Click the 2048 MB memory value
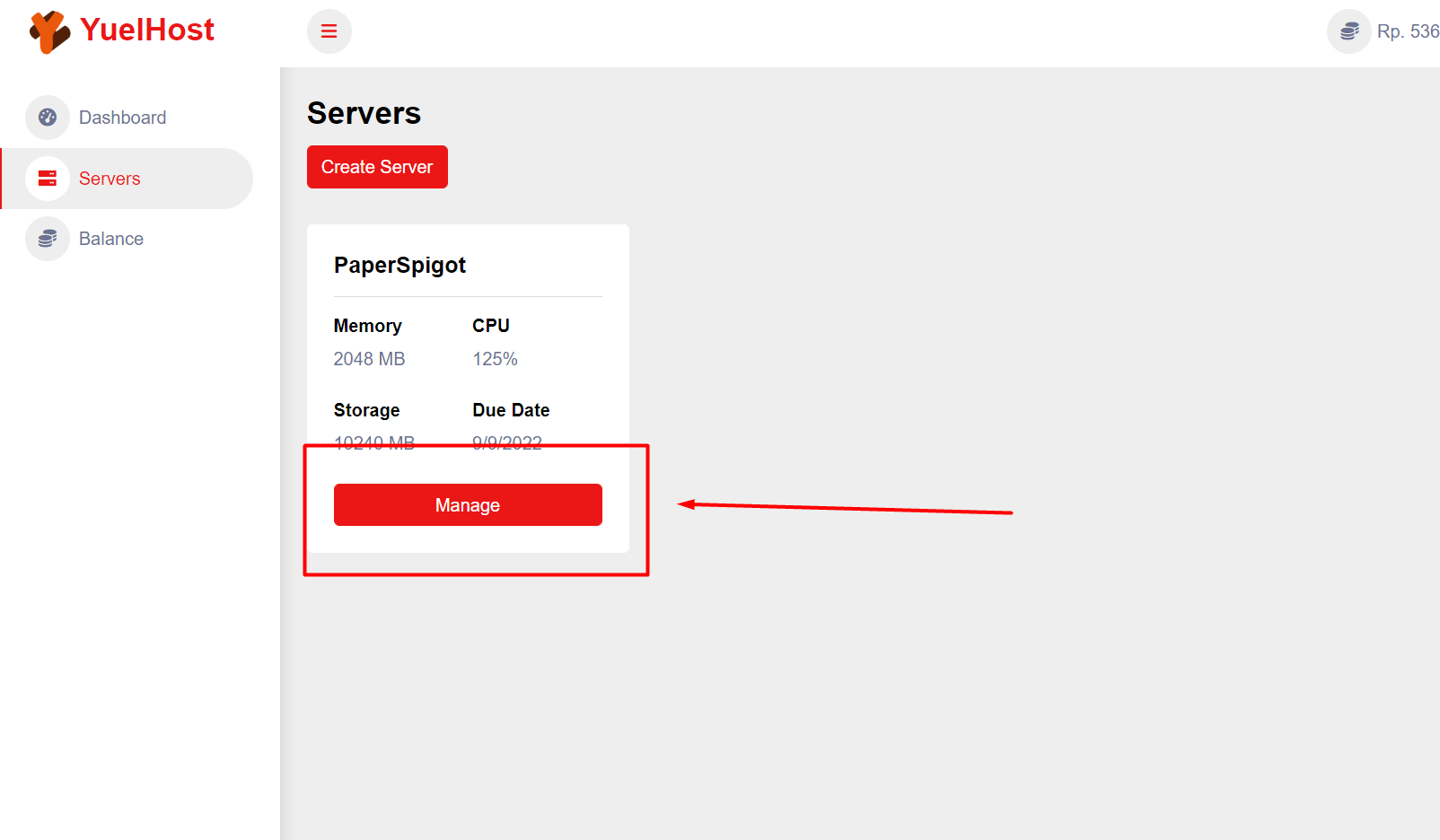Viewport: 1440px width, 840px height. coord(368,358)
